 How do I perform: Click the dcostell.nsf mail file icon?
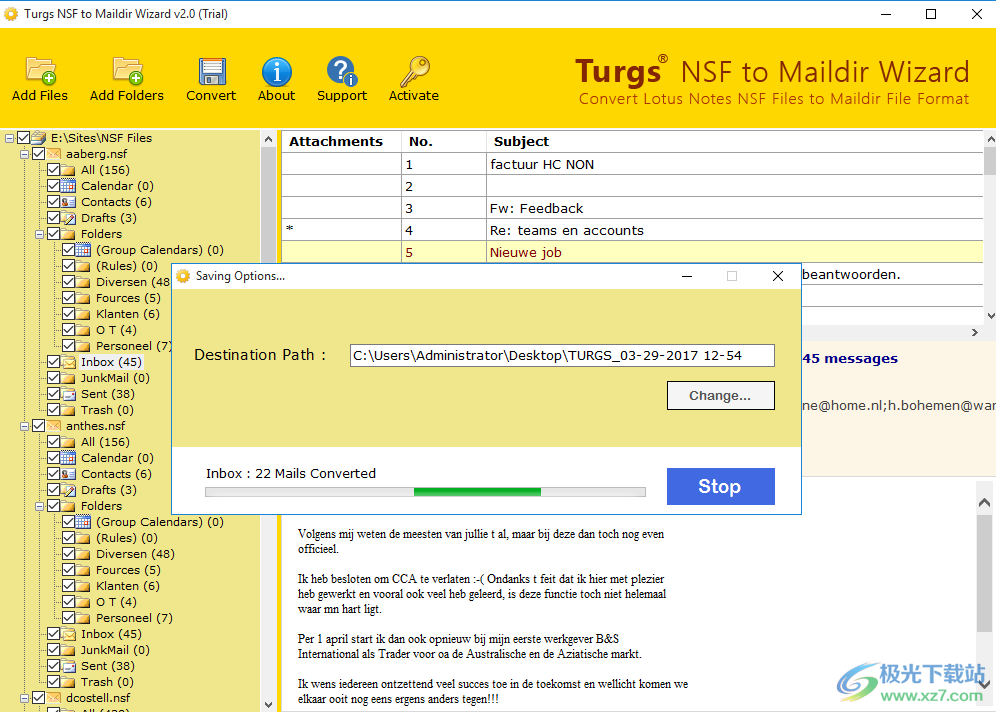point(54,697)
